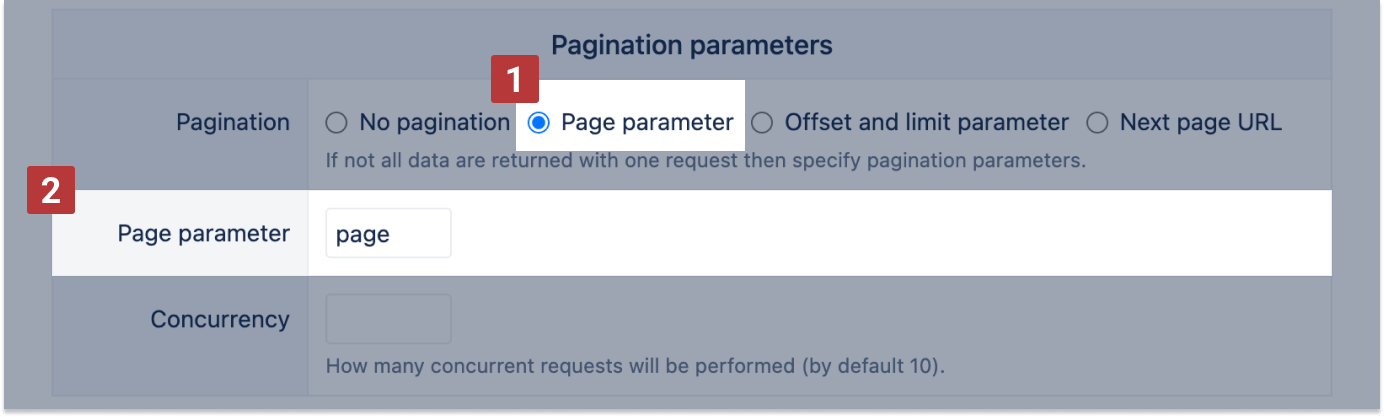
Task: Click the Pagination row label
Action: 233,123
